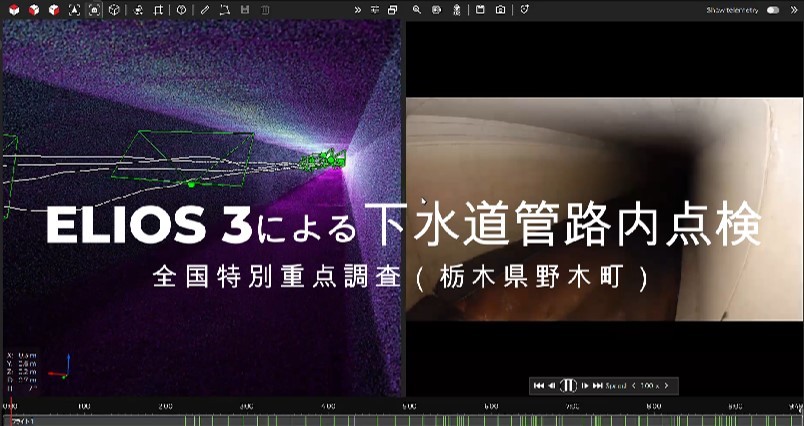
Task: Click the 1.00 x speed value
Action: pos(650,386)
